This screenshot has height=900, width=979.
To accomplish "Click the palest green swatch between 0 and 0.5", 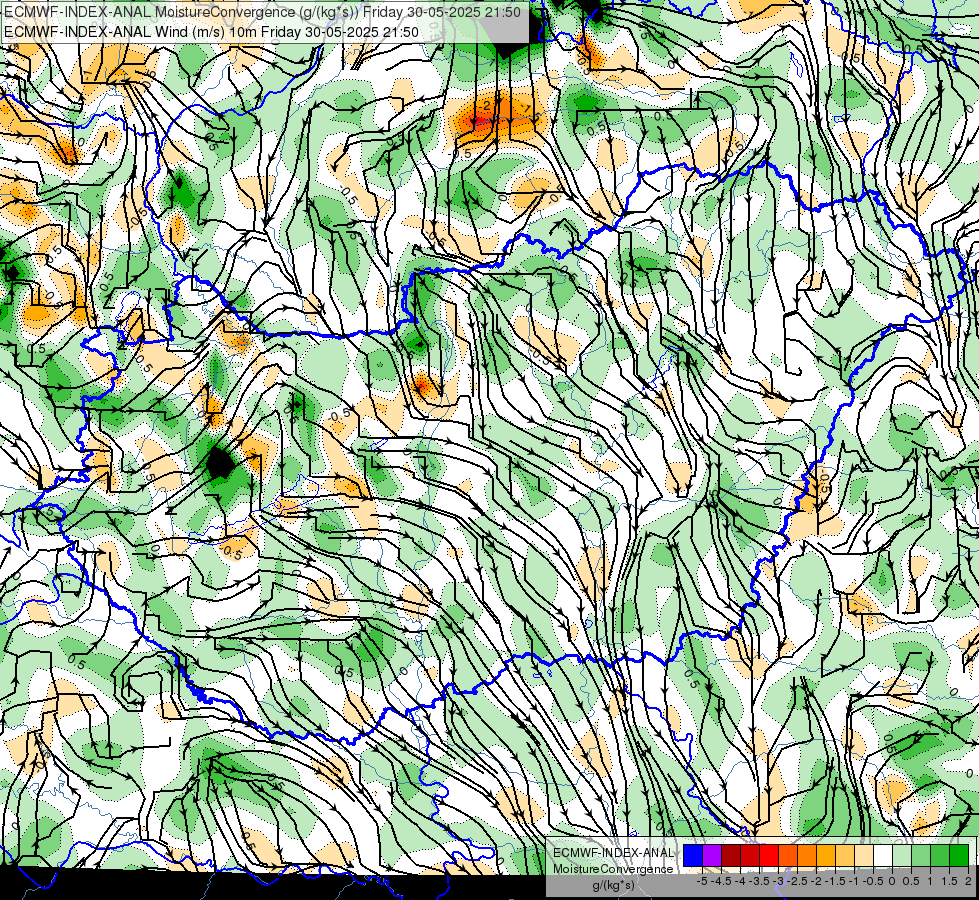I will (902, 855).
